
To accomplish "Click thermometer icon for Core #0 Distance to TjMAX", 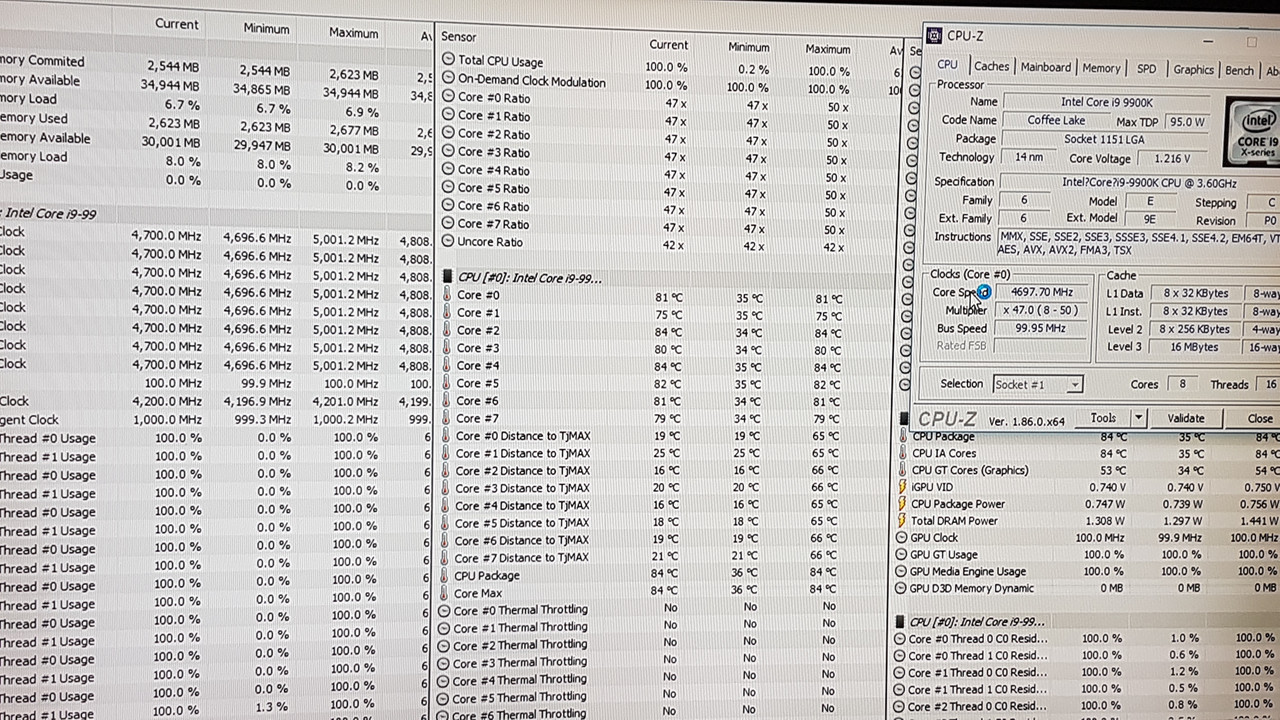I will (446, 436).
